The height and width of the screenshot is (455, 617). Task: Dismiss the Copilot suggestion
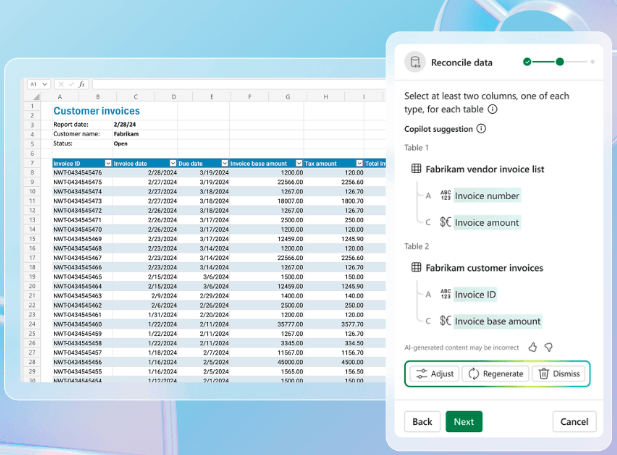pos(559,374)
